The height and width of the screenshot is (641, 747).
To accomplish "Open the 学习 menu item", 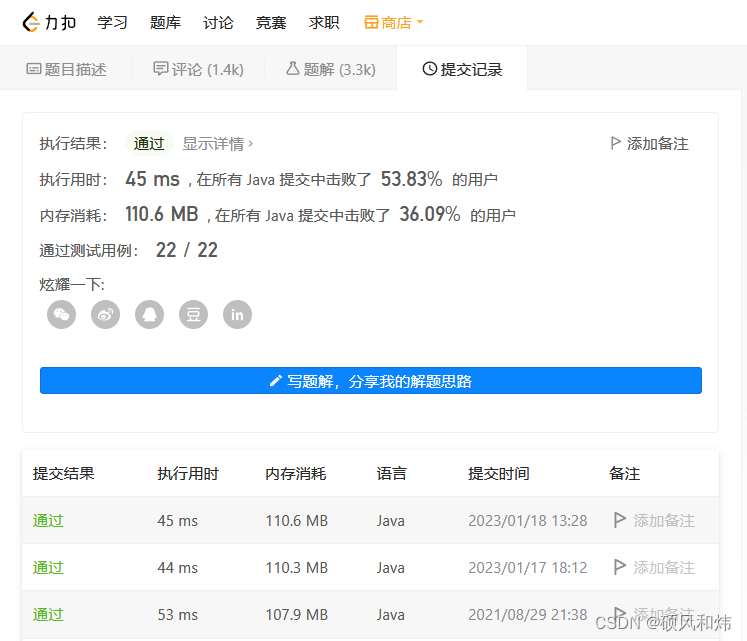I will 112,22.
